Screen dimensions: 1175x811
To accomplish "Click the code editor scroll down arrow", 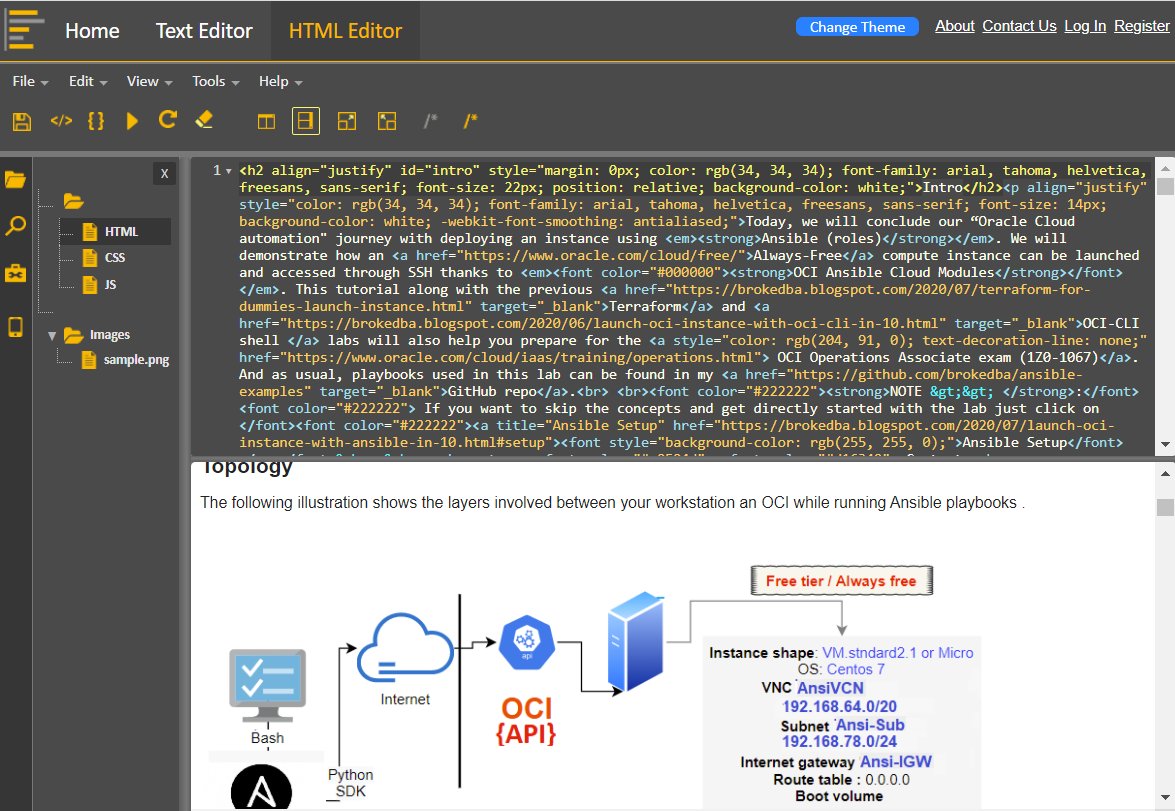I will pos(1165,444).
